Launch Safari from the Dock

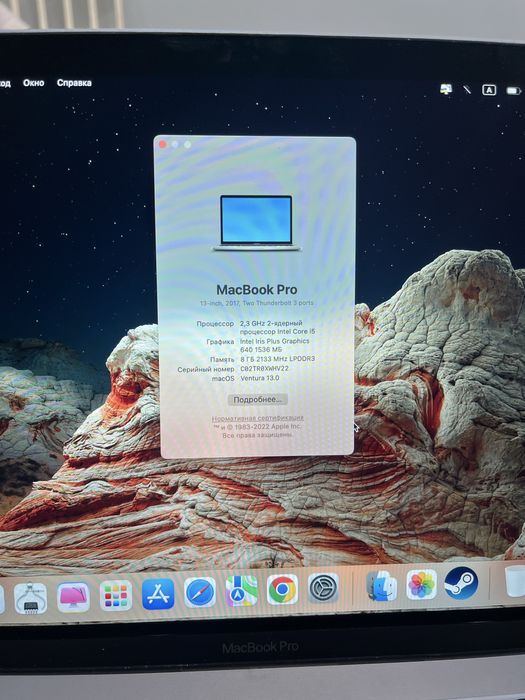(x=200, y=592)
